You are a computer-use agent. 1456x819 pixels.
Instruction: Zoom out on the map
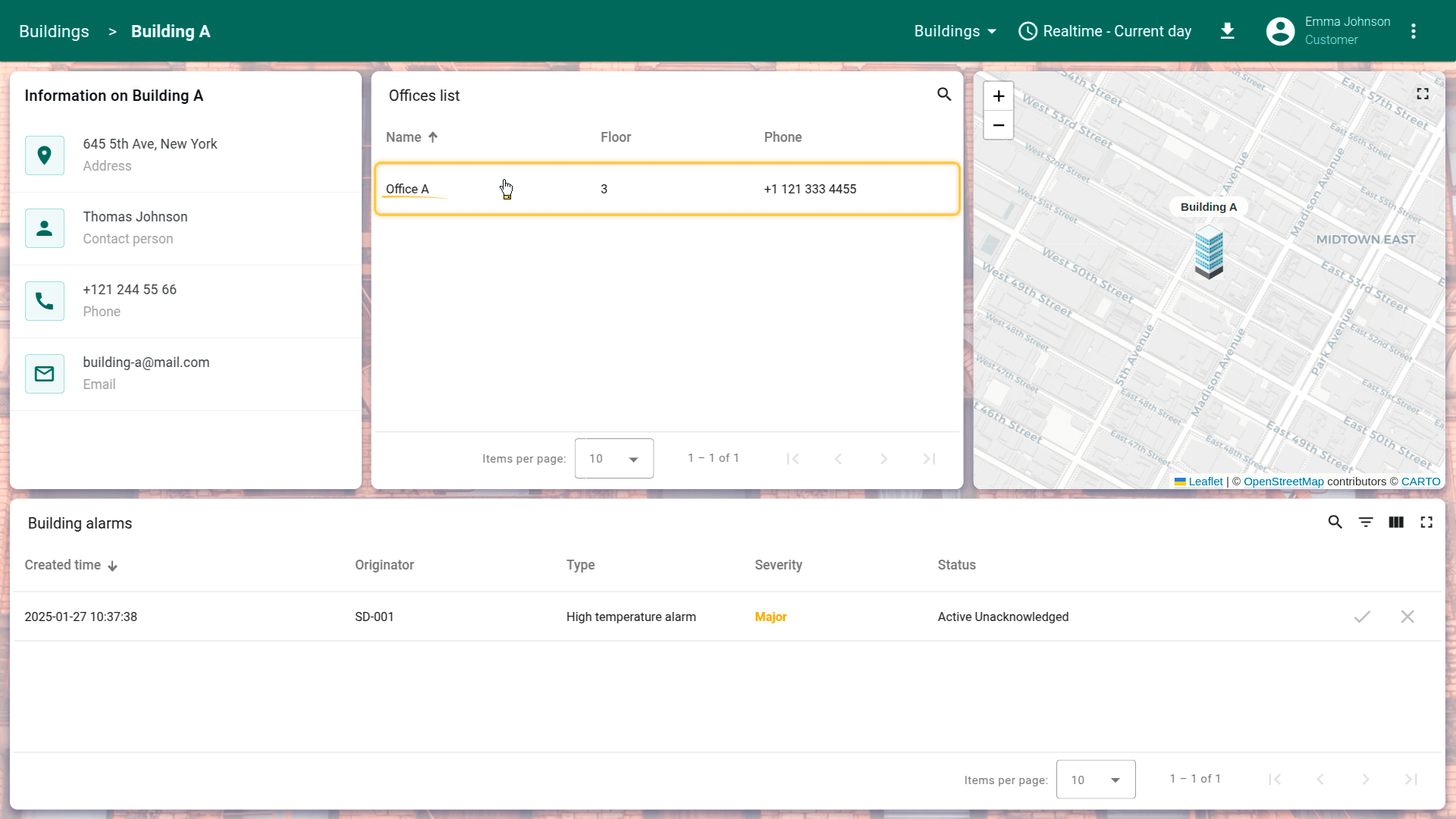tap(998, 125)
